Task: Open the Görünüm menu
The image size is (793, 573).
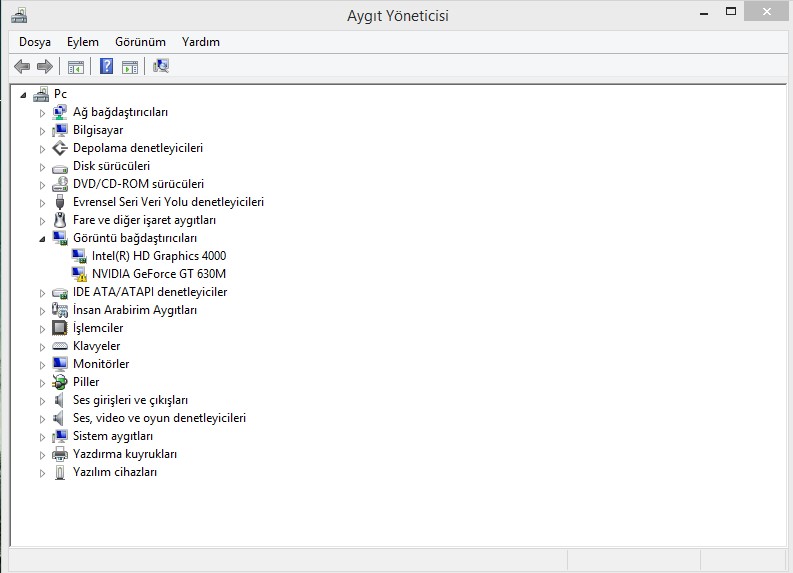Action: [x=140, y=42]
